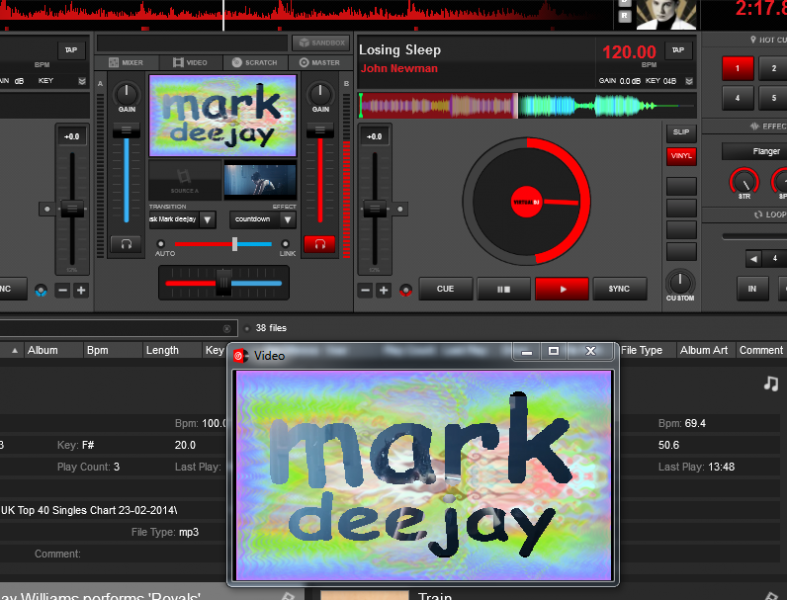Open the countdown video effect dropdown
This screenshot has width=787, height=600.
point(288,219)
